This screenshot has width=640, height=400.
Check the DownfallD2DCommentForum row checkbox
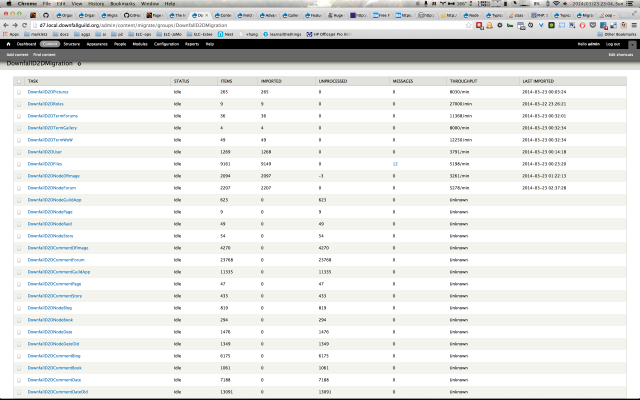point(19,260)
